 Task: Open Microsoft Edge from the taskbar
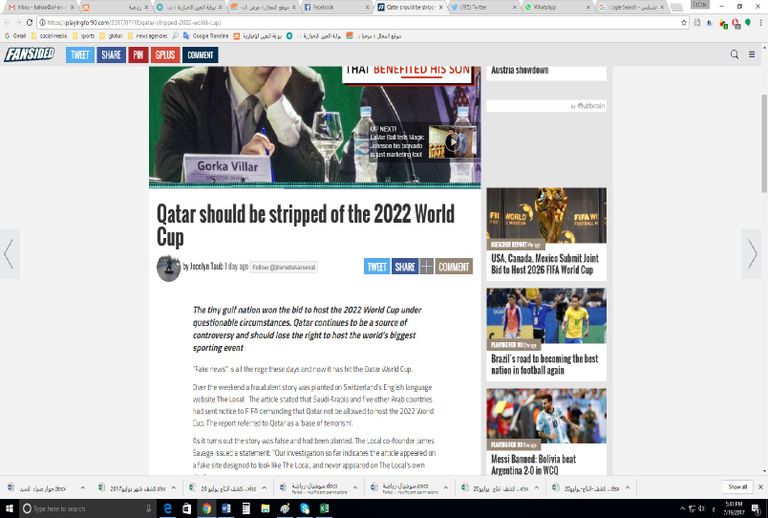tap(167, 508)
